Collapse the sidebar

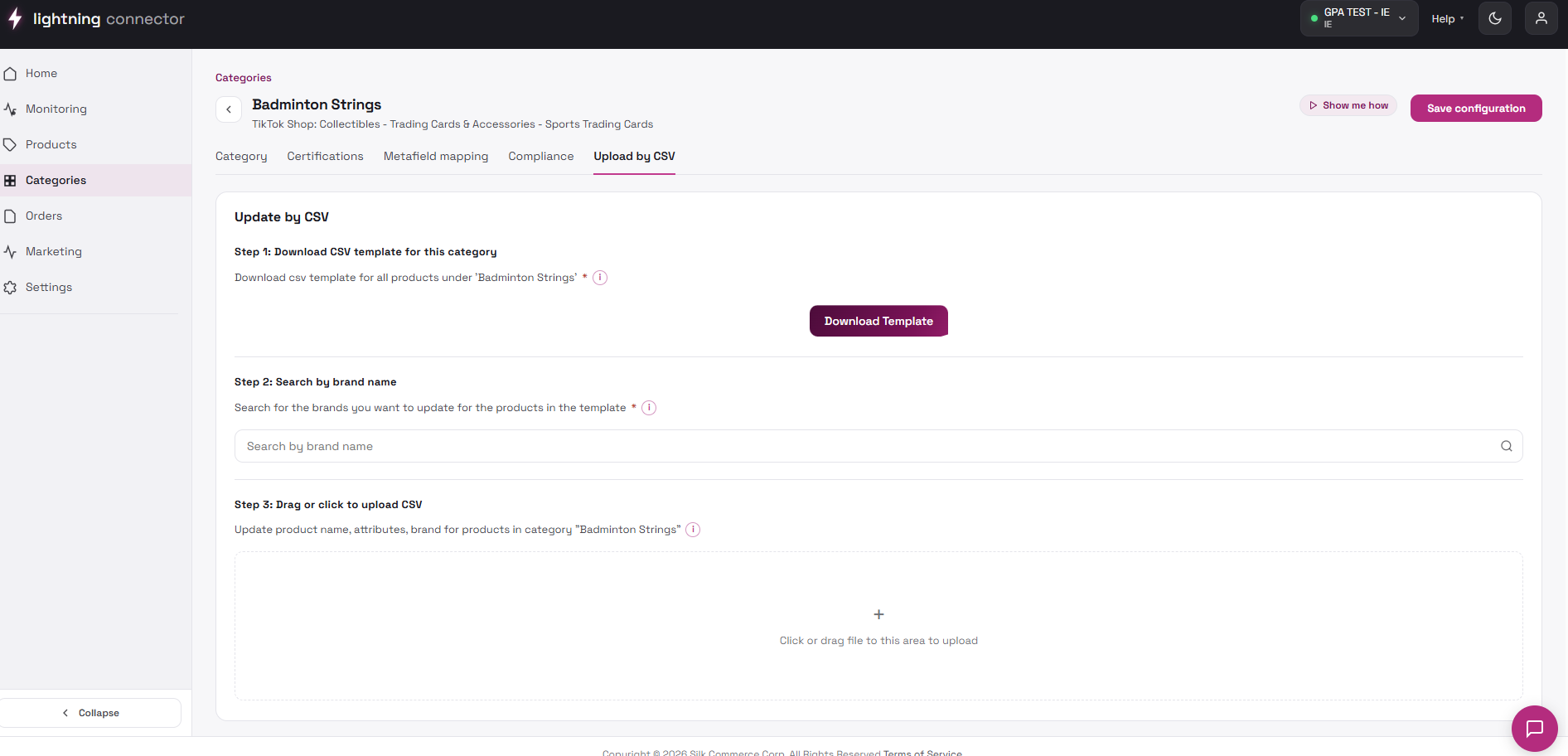coord(90,713)
